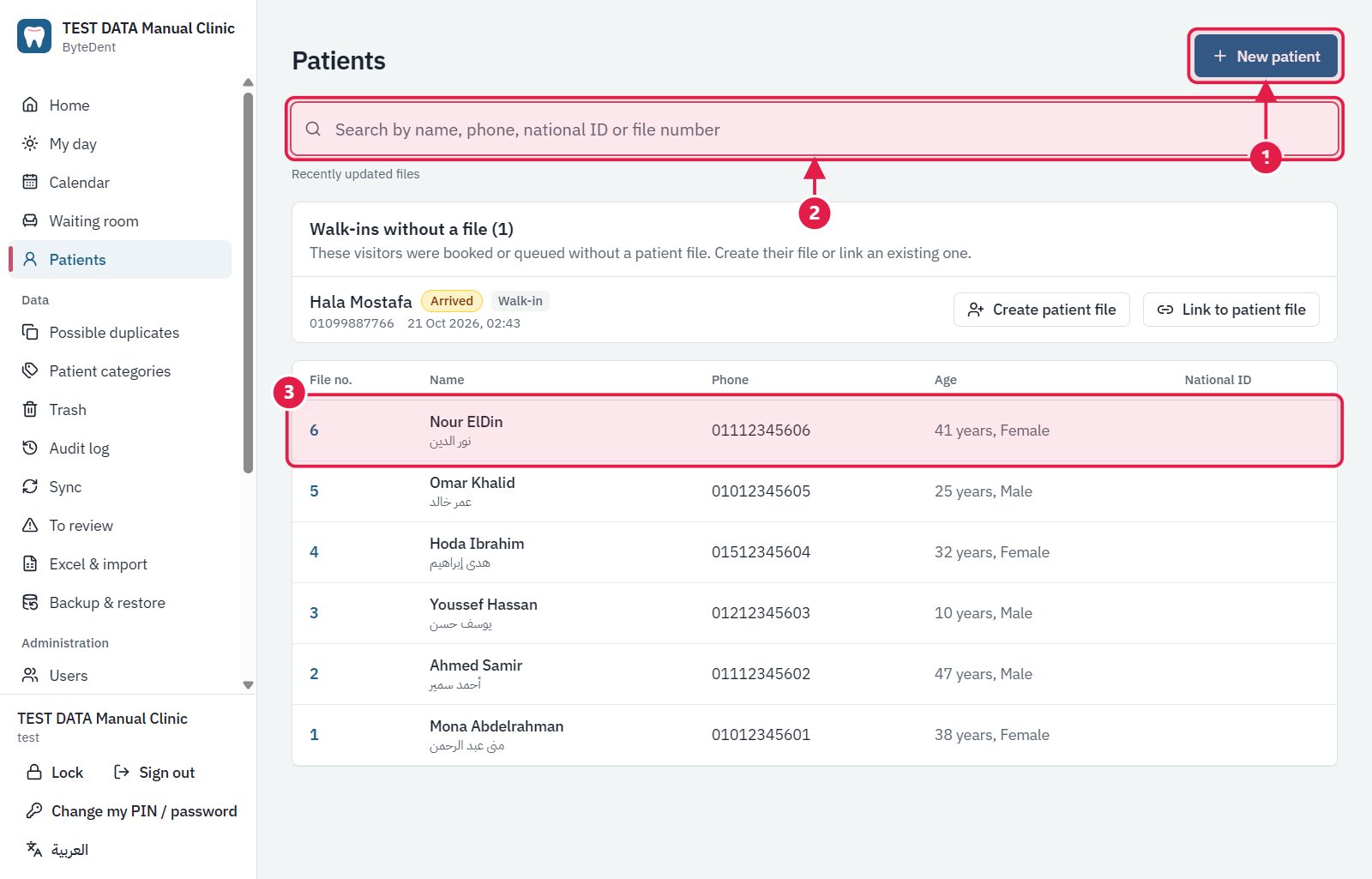Switch language to العربية
The width and height of the screenshot is (1372, 879).
pos(57,849)
